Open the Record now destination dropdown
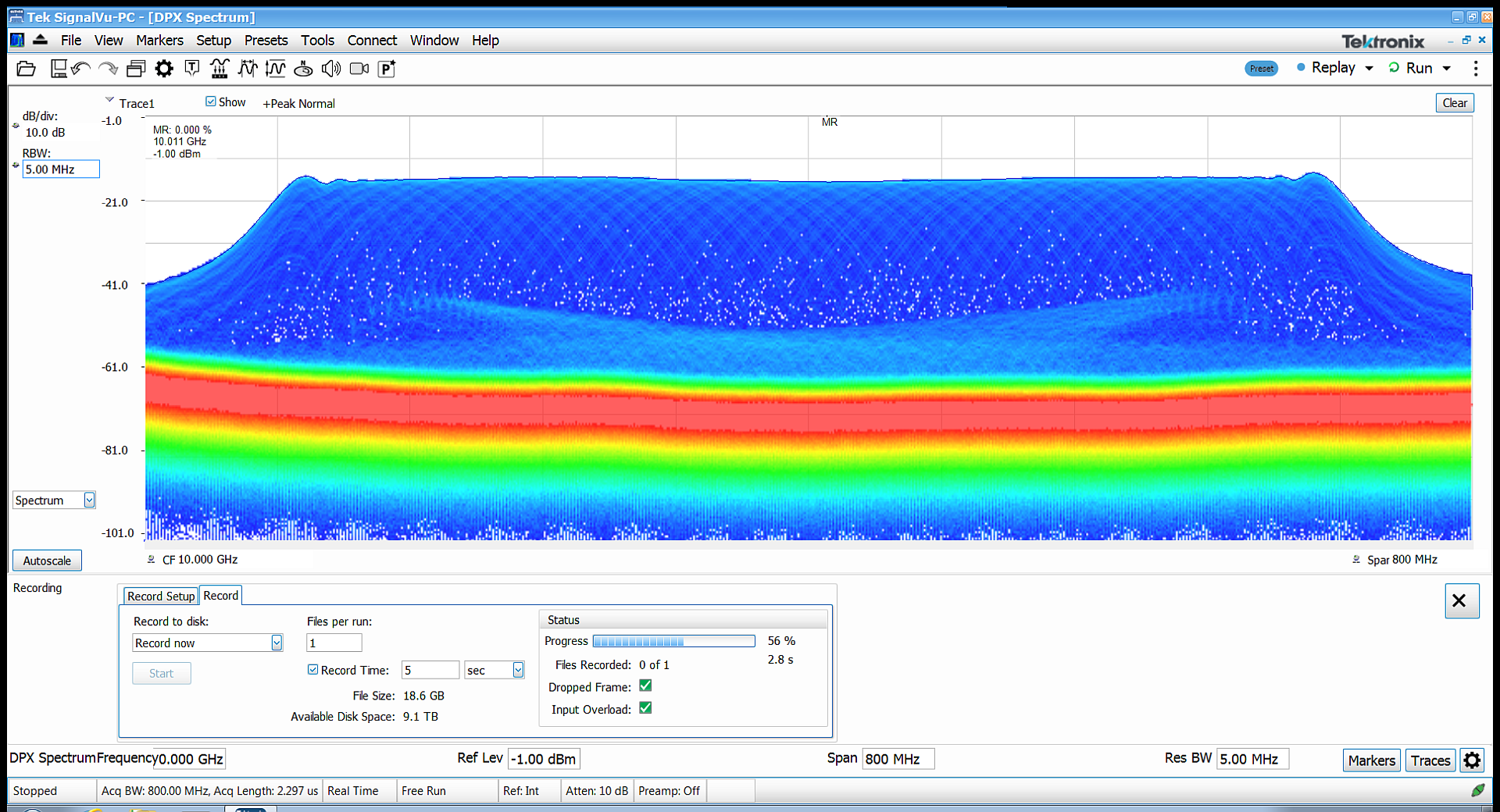The width and height of the screenshot is (1500, 812). click(277, 643)
